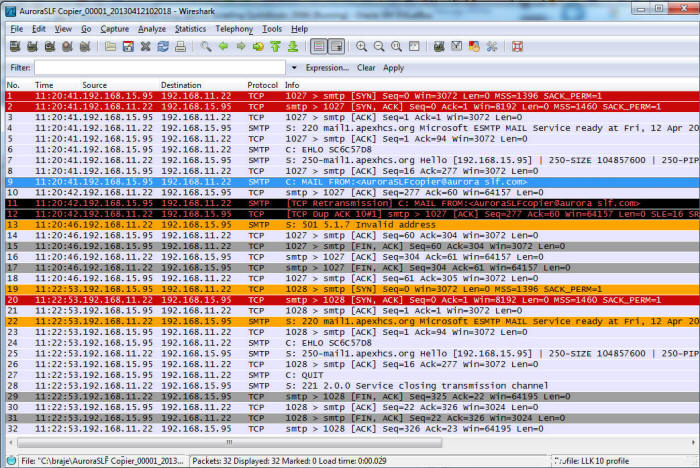Select packet 1 SYN row
Image resolution: width=700 pixels, height=468 pixels.
[x=352, y=96]
